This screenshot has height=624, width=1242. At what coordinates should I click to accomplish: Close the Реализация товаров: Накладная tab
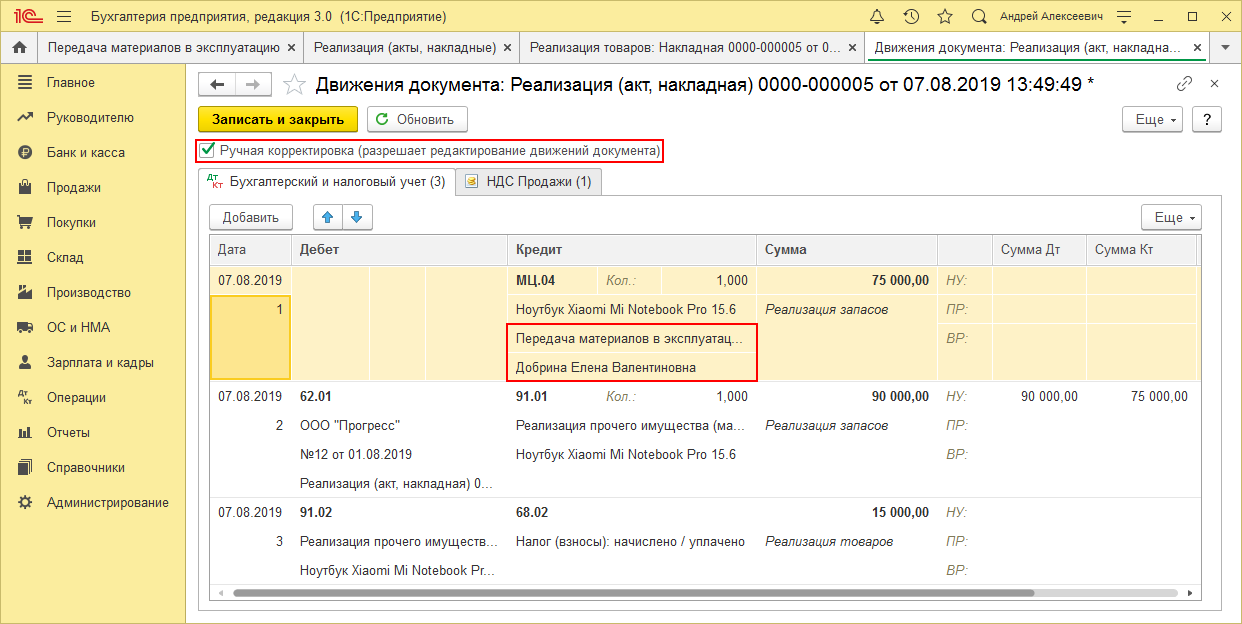[x=852, y=47]
